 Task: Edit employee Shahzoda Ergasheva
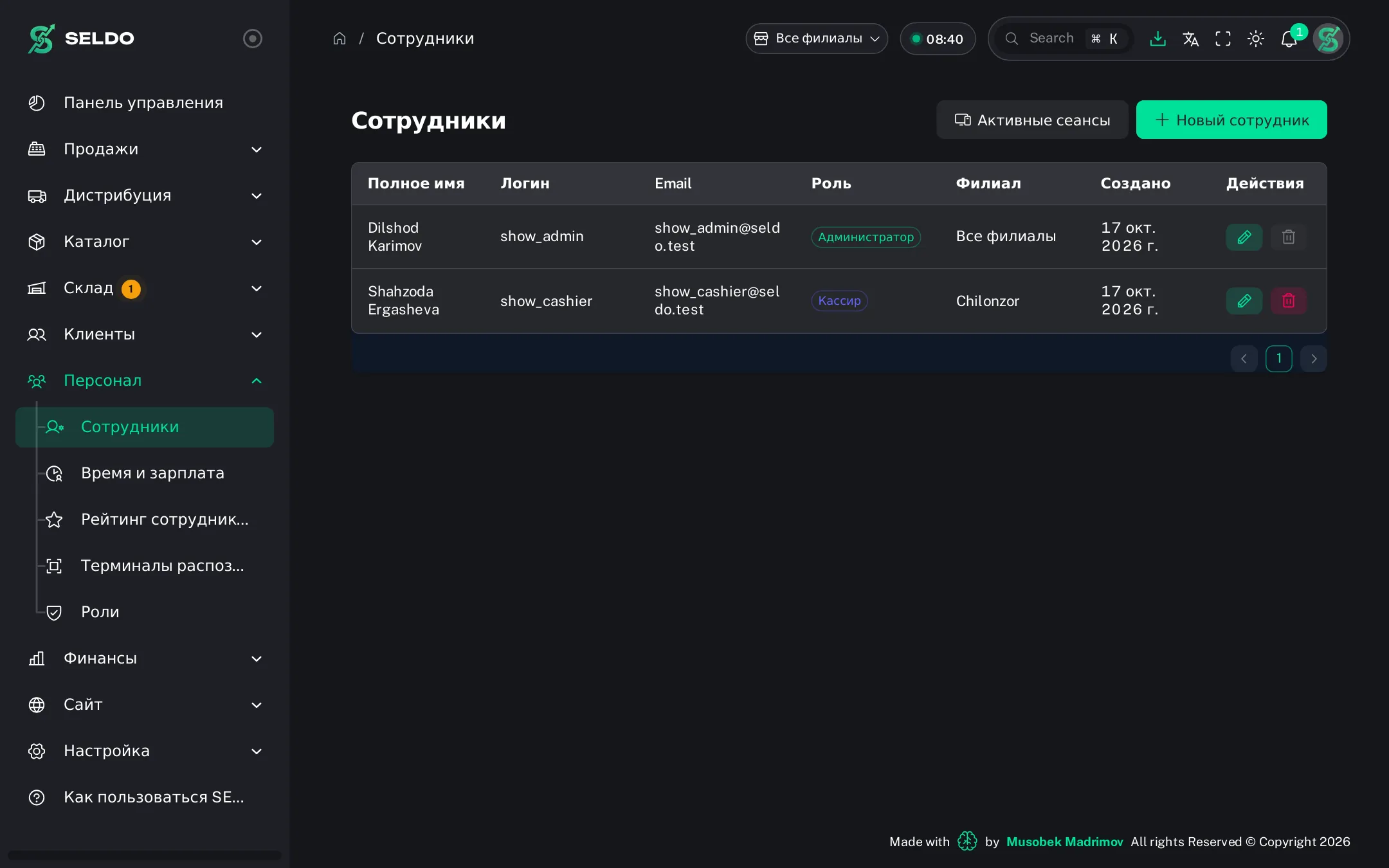[1244, 300]
